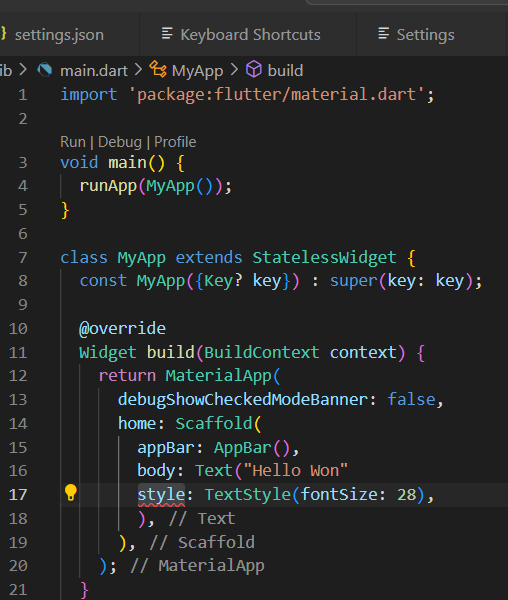Viewport: 508px width, 600px height.
Task: Click the // MaterialApp closing comment
Action: point(197,566)
